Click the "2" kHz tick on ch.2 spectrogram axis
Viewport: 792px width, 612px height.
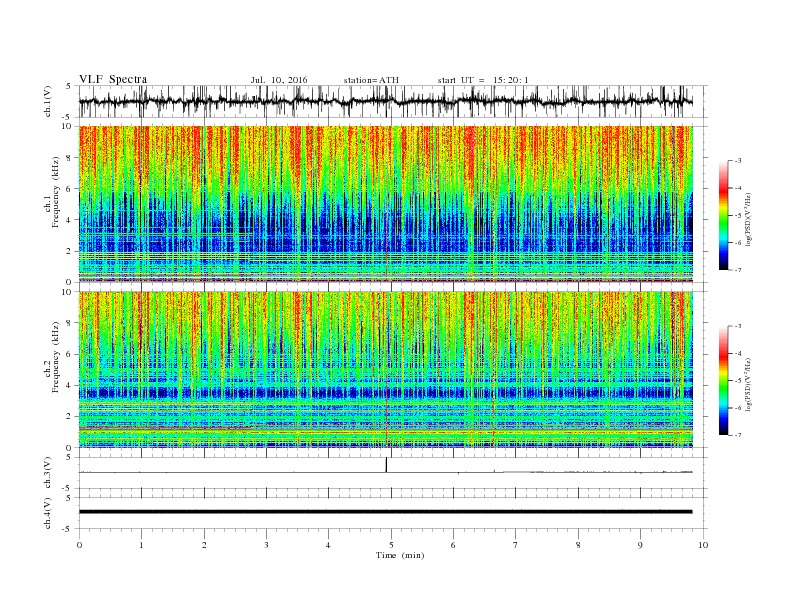[x=70, y=416]
